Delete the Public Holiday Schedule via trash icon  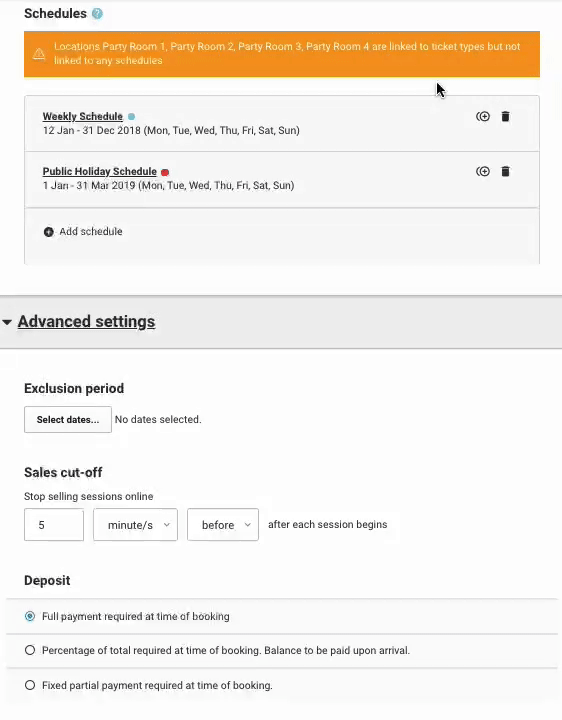[505, 172]
